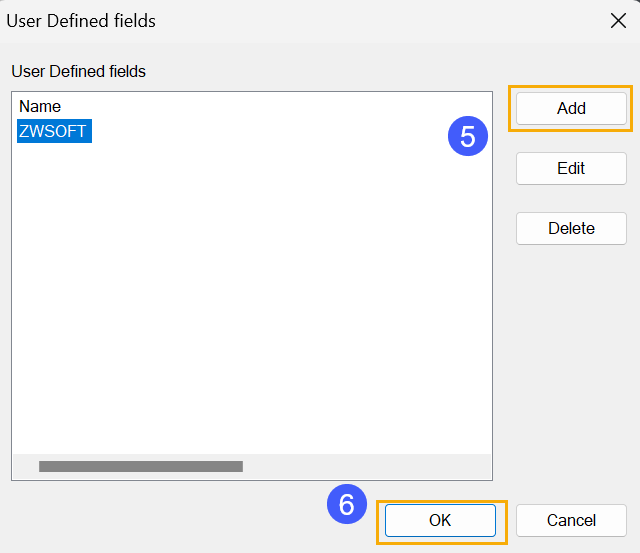This screenshot has width=640, height=553.
Task: Click the blue step 6 badge
Action: [347, 504]
